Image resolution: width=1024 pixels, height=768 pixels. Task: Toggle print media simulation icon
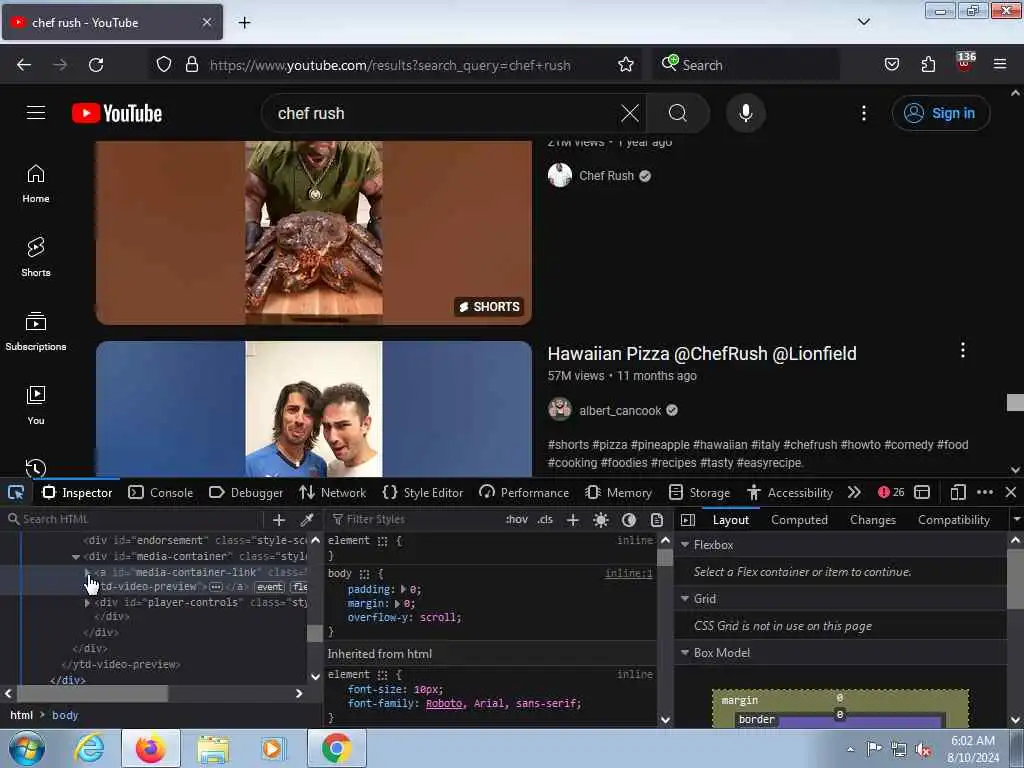click(657, 520)
